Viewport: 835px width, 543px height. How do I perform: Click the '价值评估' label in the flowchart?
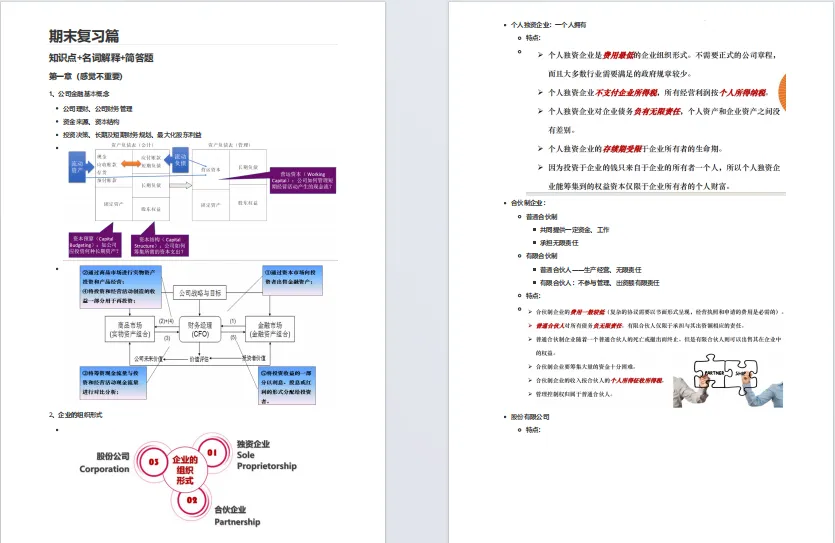click(200, 359)
